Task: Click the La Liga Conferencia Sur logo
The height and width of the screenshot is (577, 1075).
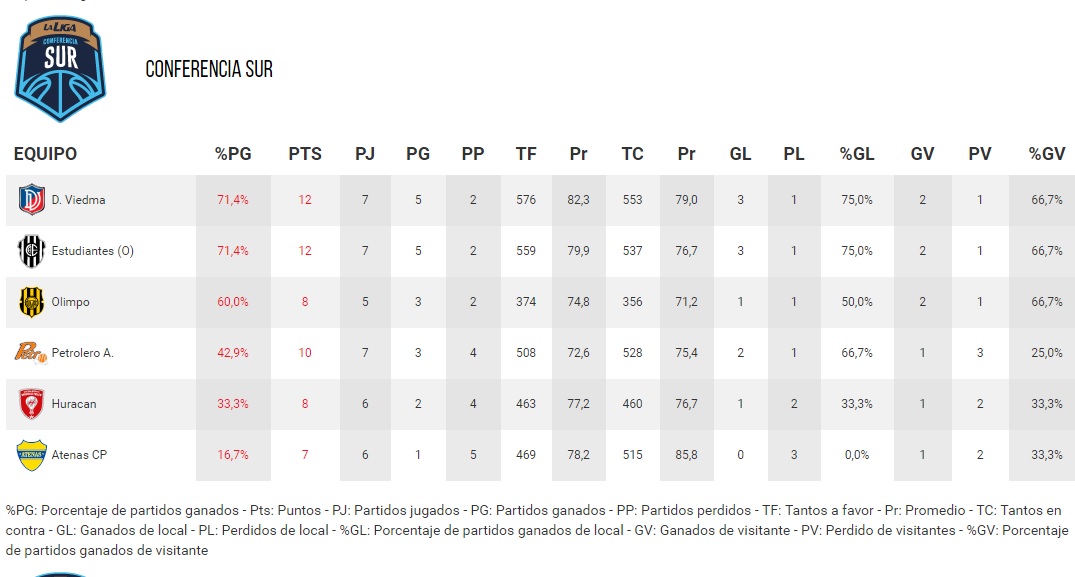Action: point(61,68)
